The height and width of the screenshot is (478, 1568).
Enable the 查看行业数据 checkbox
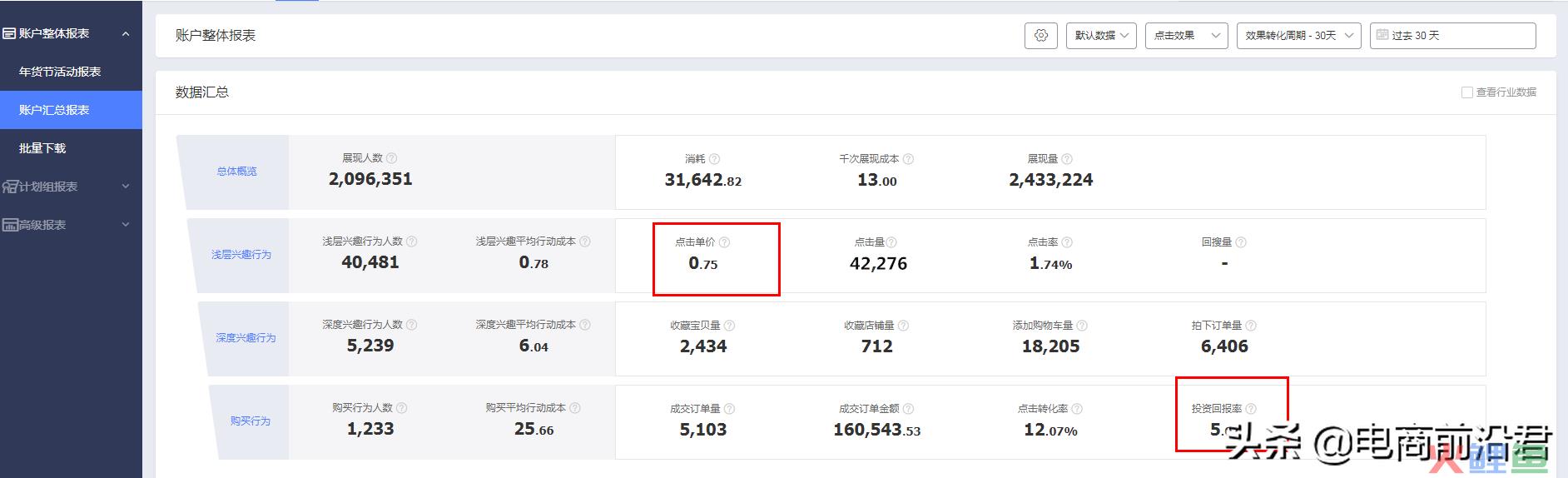tap(1467, 92)
